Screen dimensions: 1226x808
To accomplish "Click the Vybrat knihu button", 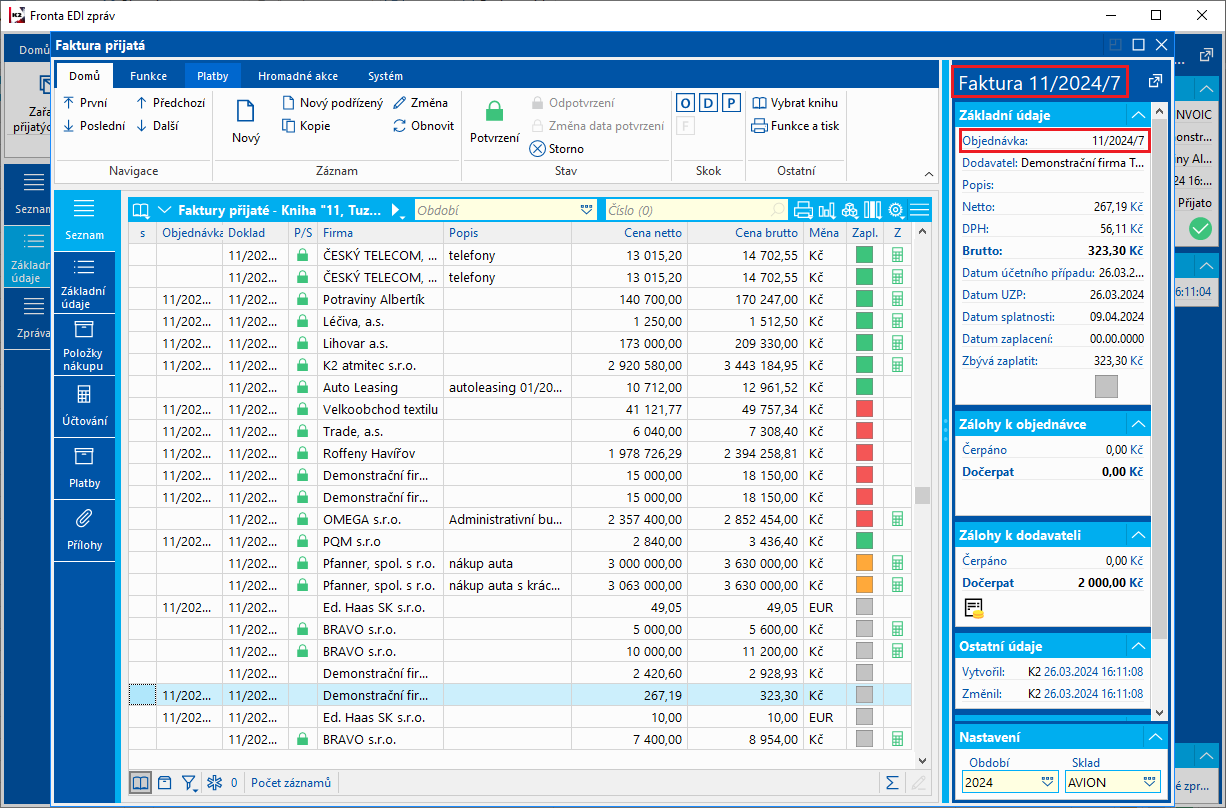I will pyautogui.click(x=795, y=103).
